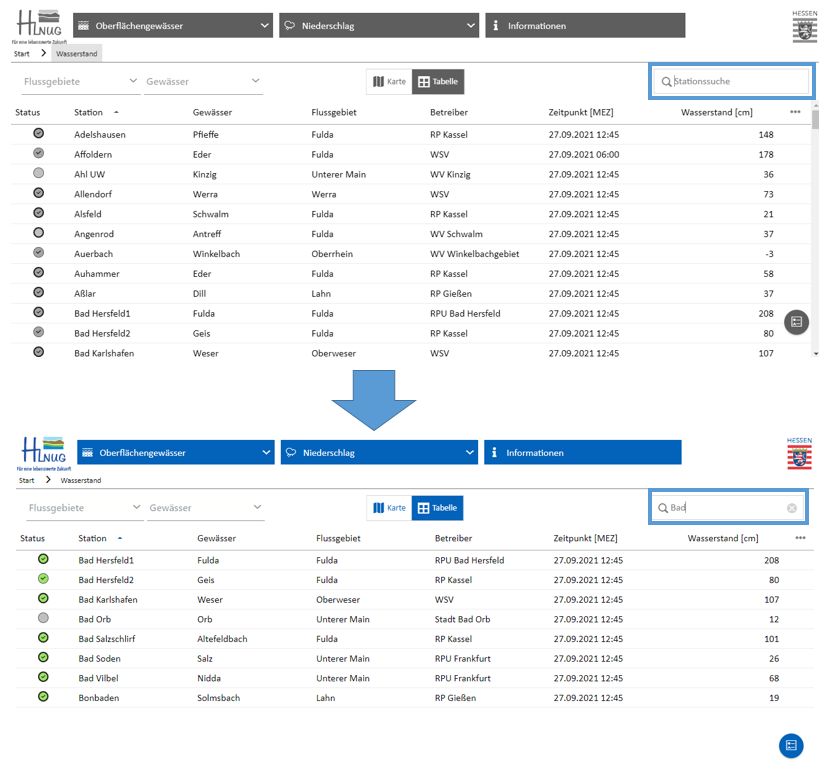Click the blue floating legend button at bottom right
826x770 pixels.
pyautogui.click(x=791, y=745)
